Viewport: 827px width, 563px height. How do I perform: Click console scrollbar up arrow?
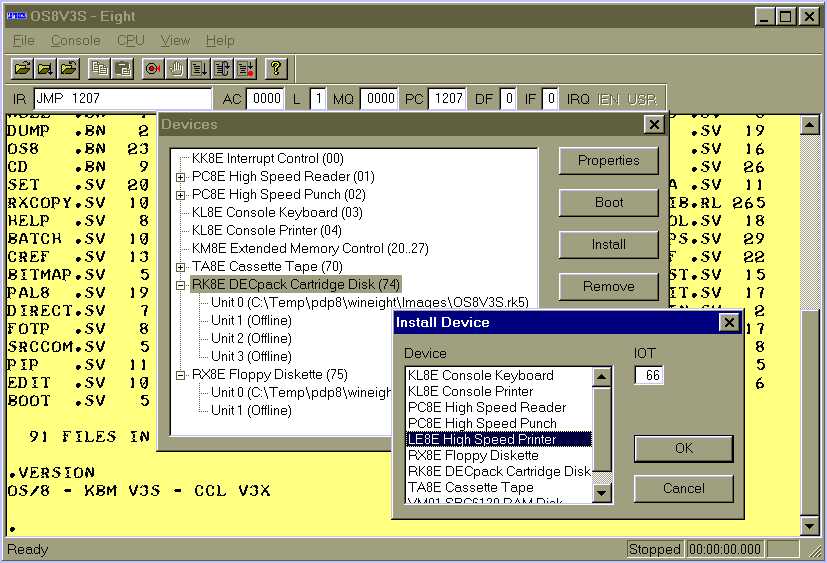(x=810, y=125)
